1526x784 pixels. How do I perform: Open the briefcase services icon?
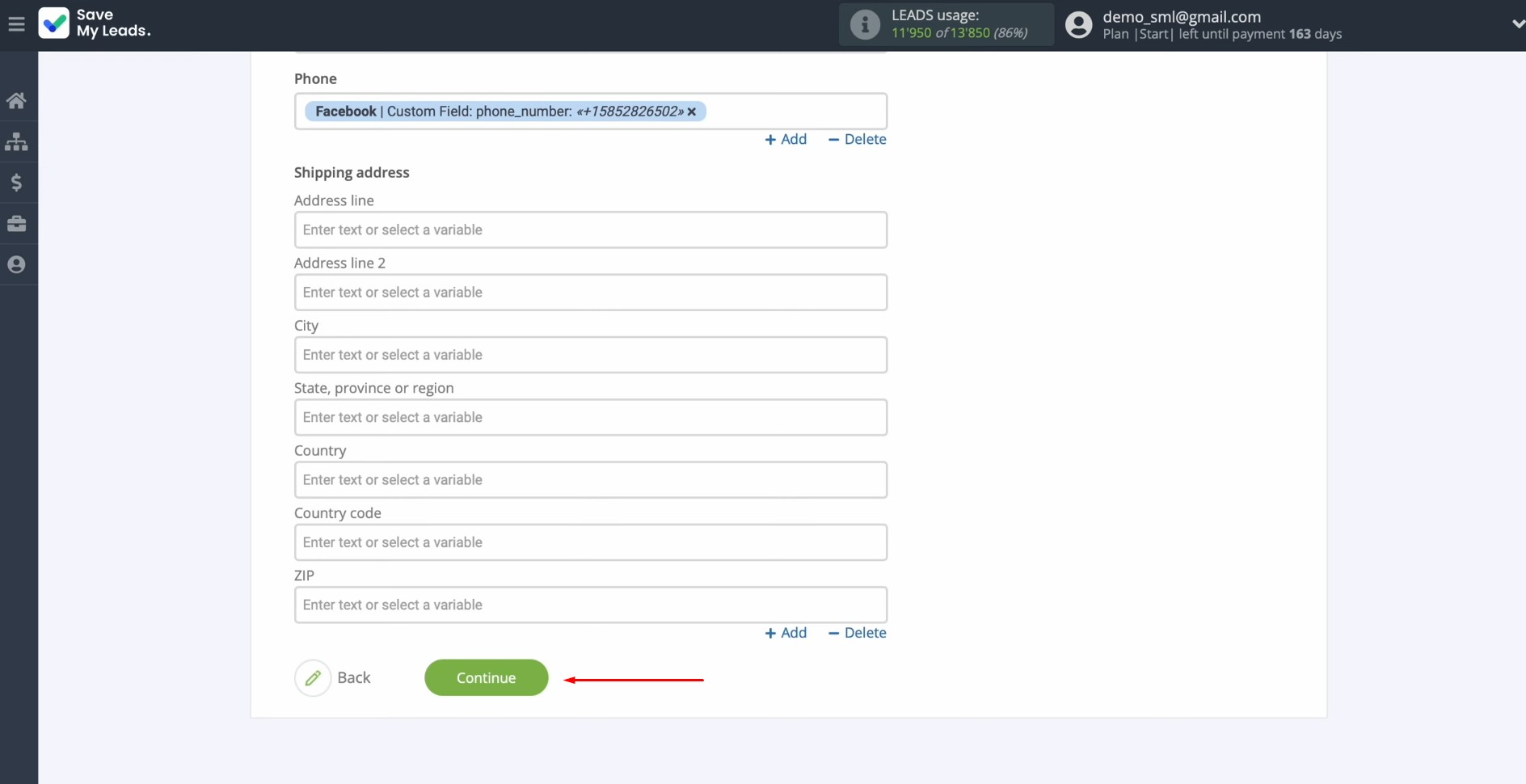16,224
